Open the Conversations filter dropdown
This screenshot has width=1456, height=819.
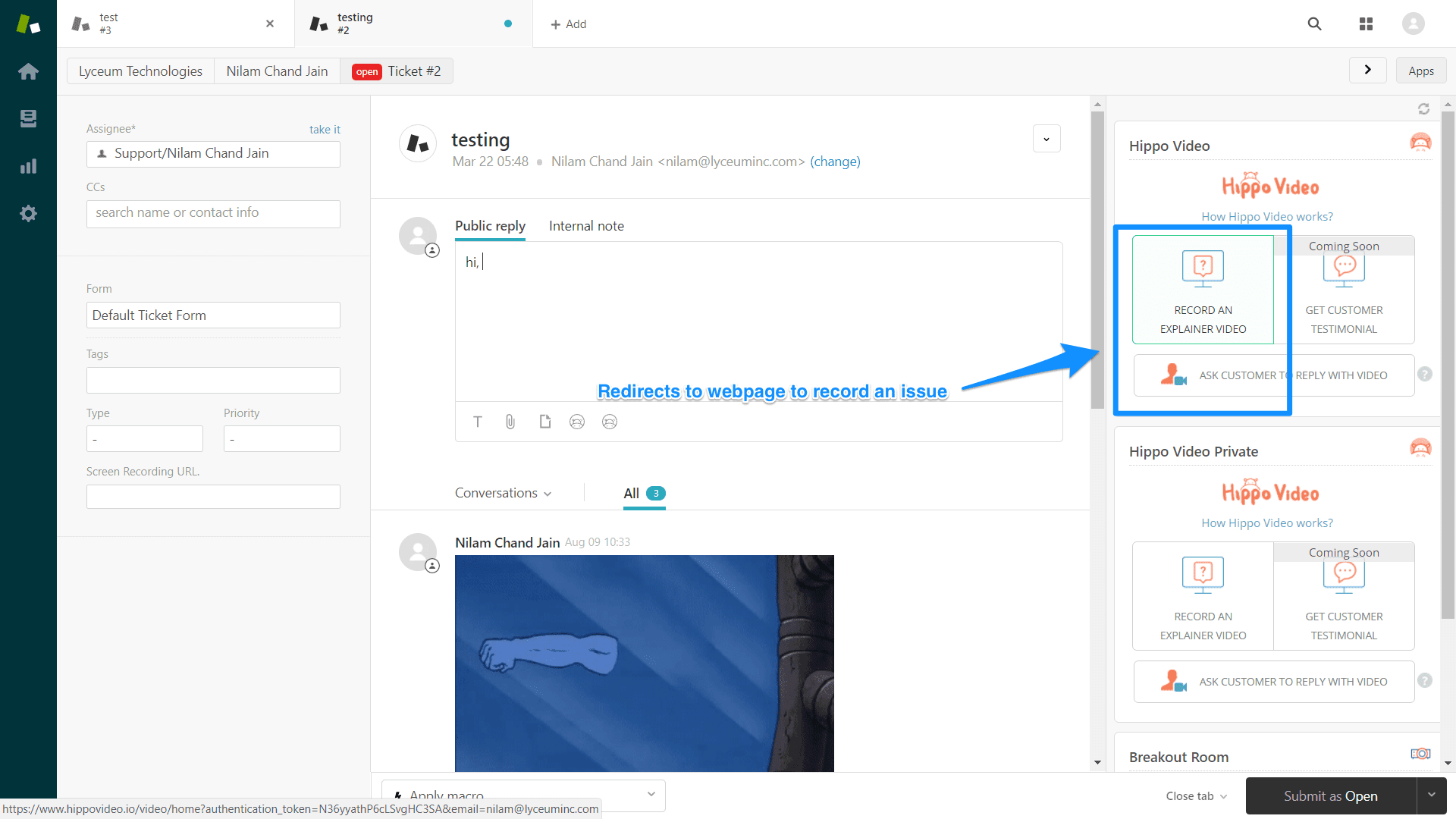503,493
